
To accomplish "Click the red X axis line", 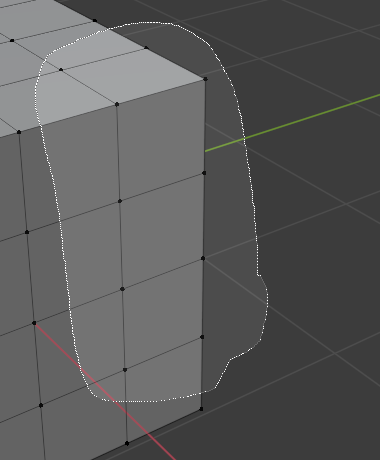I will (x=105, y=391).
